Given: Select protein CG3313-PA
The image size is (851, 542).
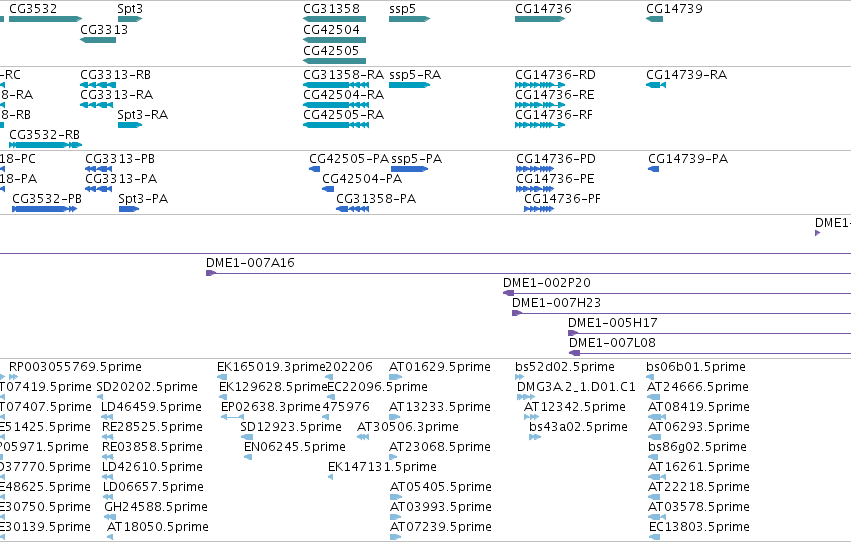Looking at the screenshot, I should 98,189.
